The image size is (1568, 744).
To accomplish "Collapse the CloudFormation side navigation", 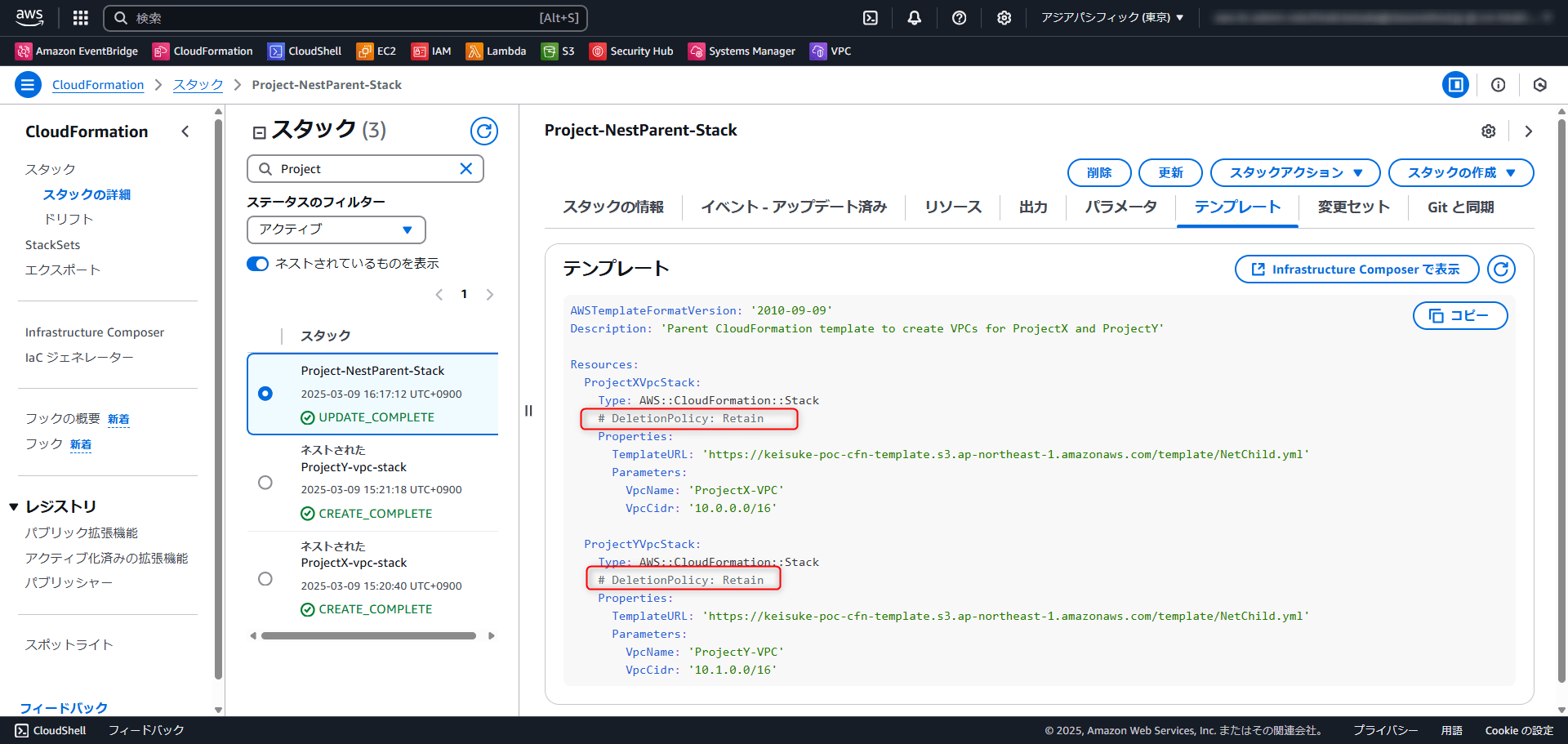I will pos(185,131).
